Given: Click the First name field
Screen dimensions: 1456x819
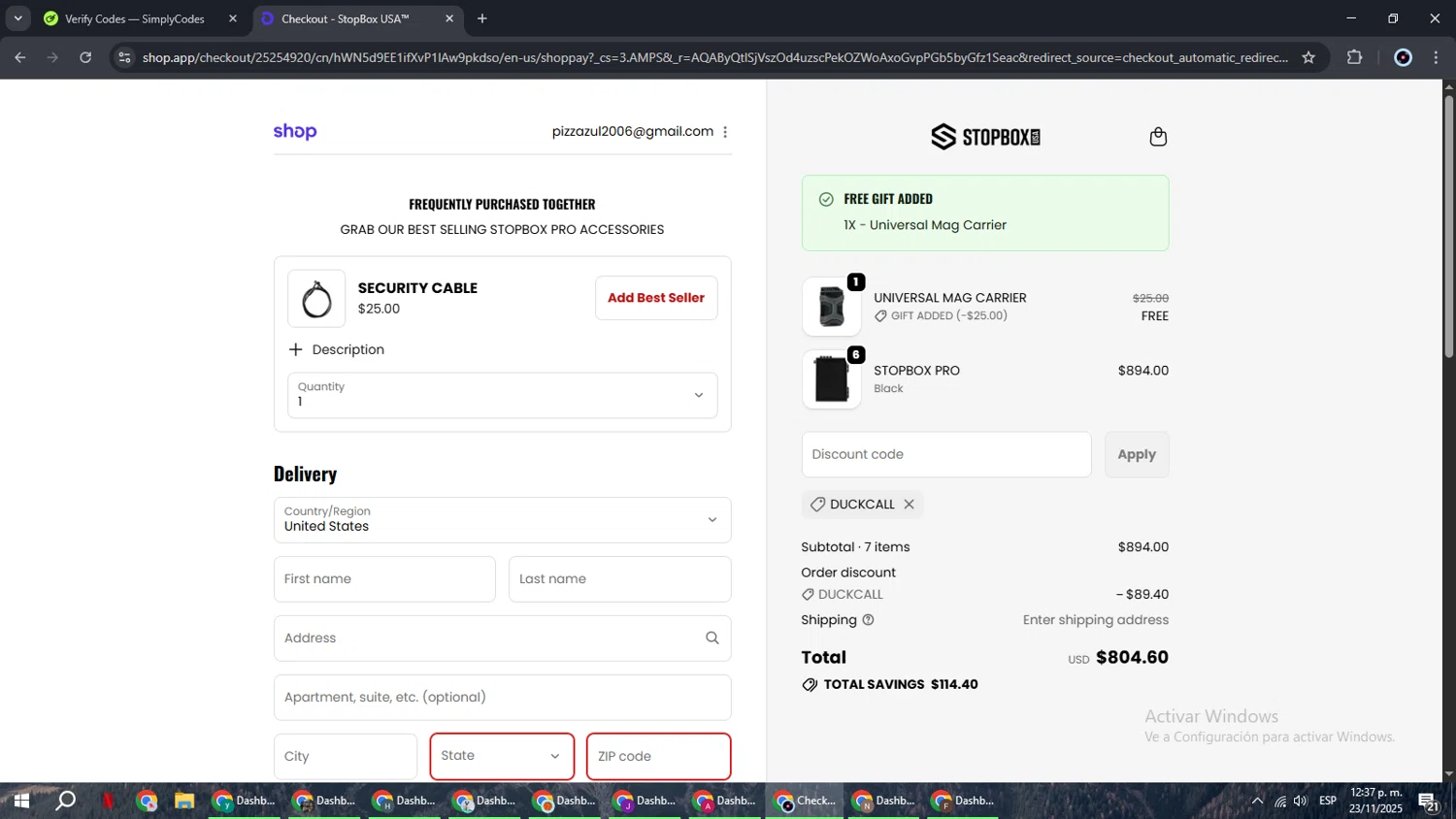Looking at the screenshot, I should pos(384,579).
